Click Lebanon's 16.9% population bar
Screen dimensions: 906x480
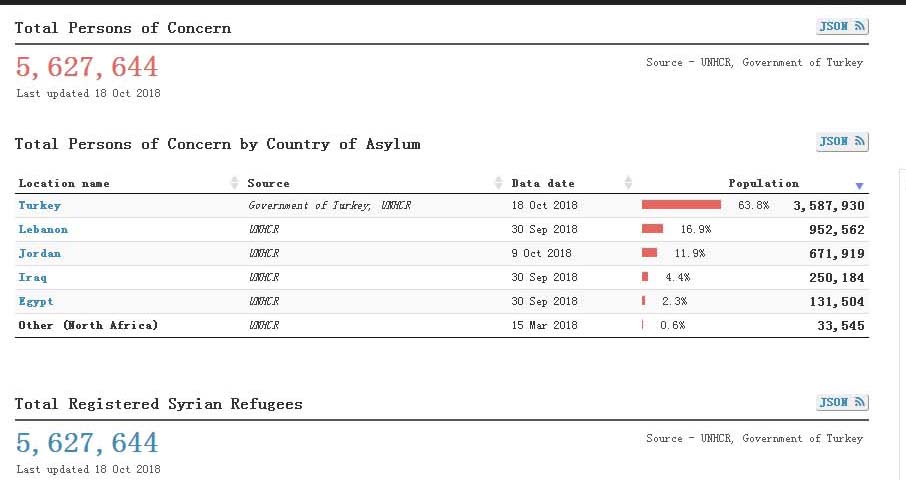652,229
